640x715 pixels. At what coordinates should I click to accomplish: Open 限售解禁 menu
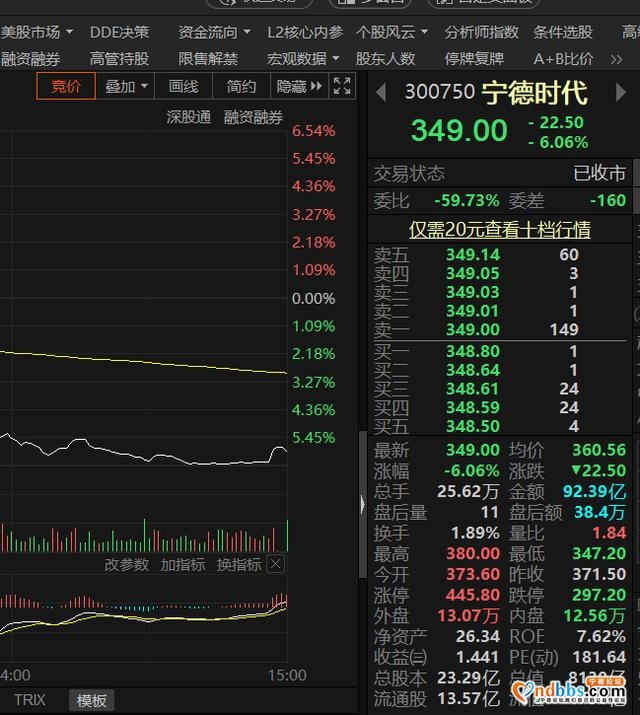coord(208,59)
